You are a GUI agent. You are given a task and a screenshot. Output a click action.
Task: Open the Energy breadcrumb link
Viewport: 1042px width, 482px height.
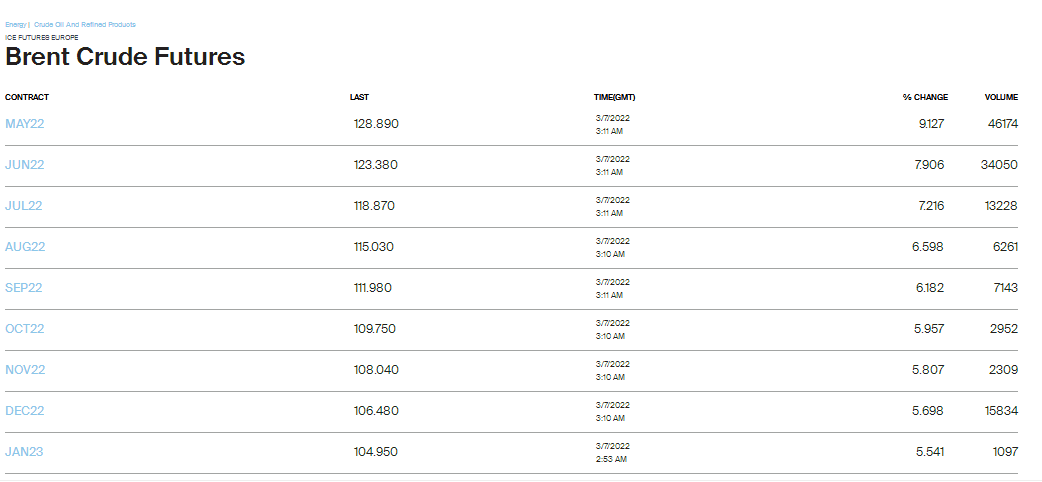click(16, 24)
